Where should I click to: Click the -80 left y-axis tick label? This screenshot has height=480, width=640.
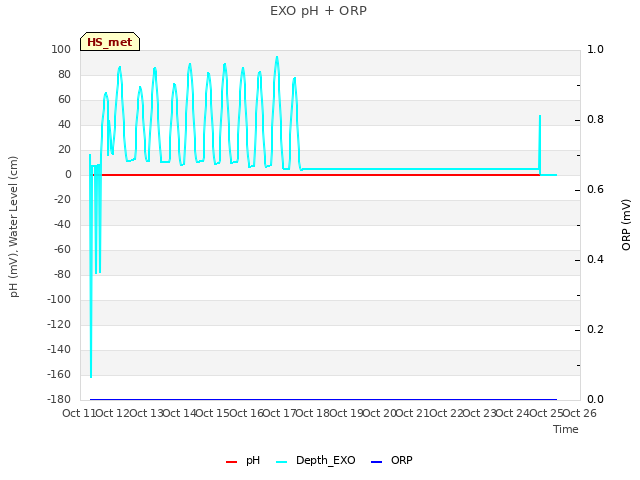[62, 274]
